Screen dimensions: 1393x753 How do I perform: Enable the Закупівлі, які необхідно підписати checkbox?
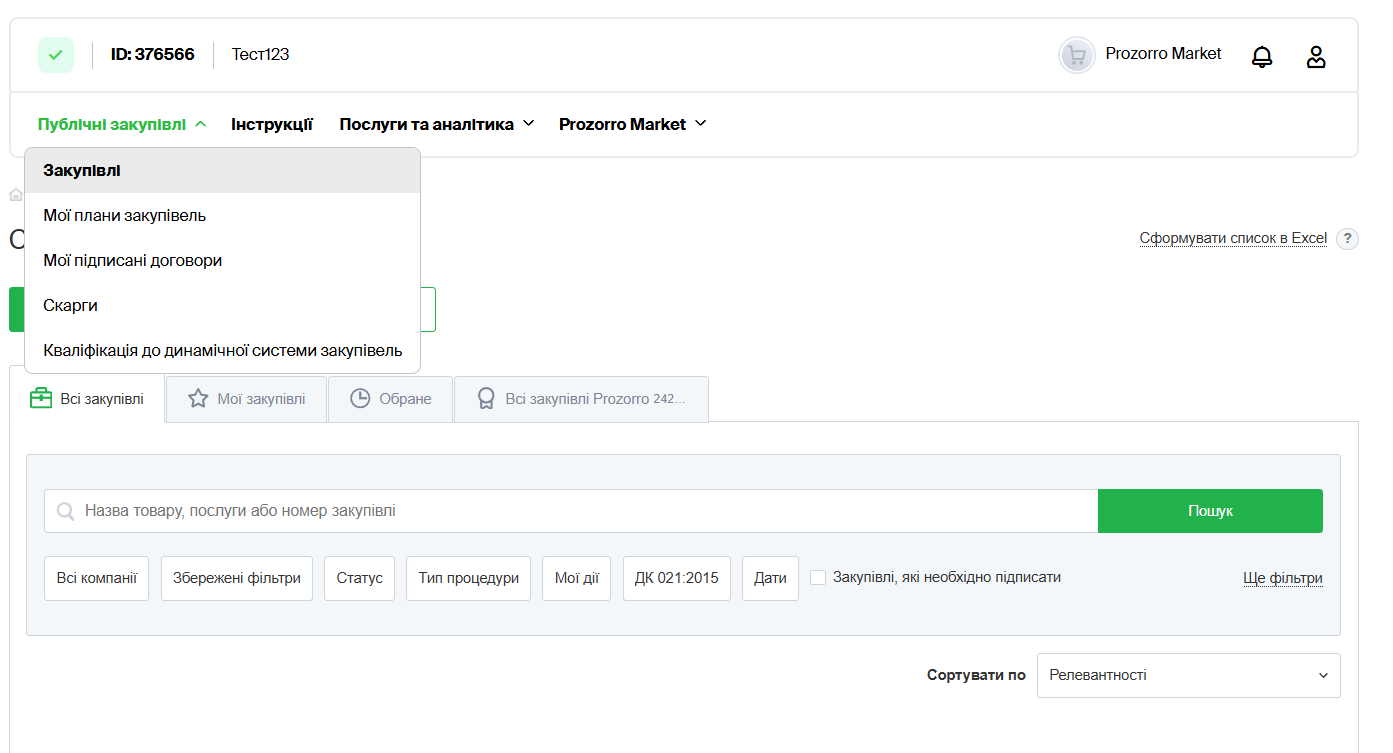coord(818,578)
